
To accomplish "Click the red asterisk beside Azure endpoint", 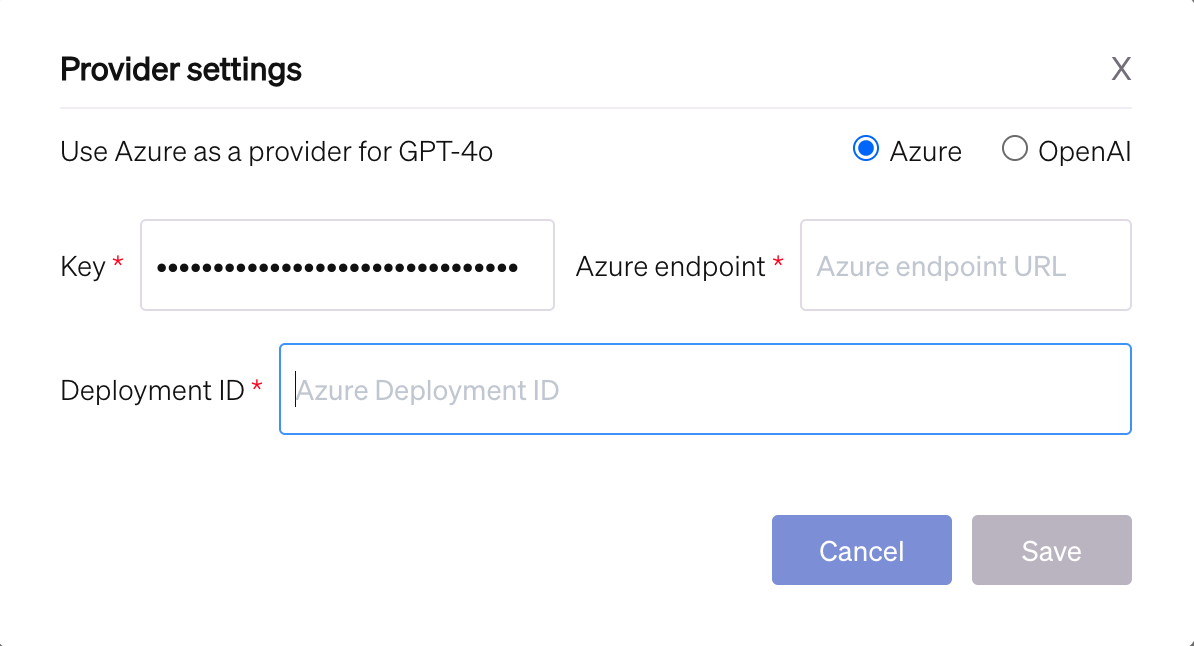I will 778,263.
